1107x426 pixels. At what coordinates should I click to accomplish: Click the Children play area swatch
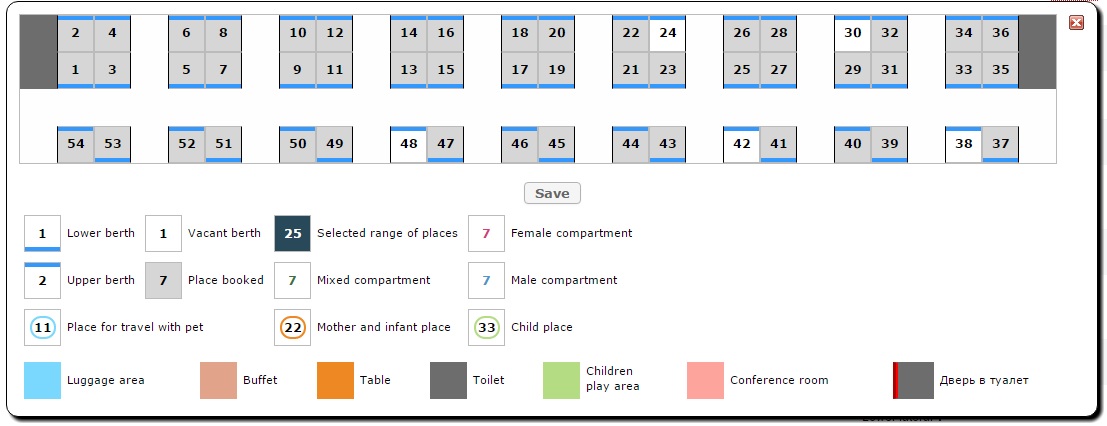click(x=561, y=380)
